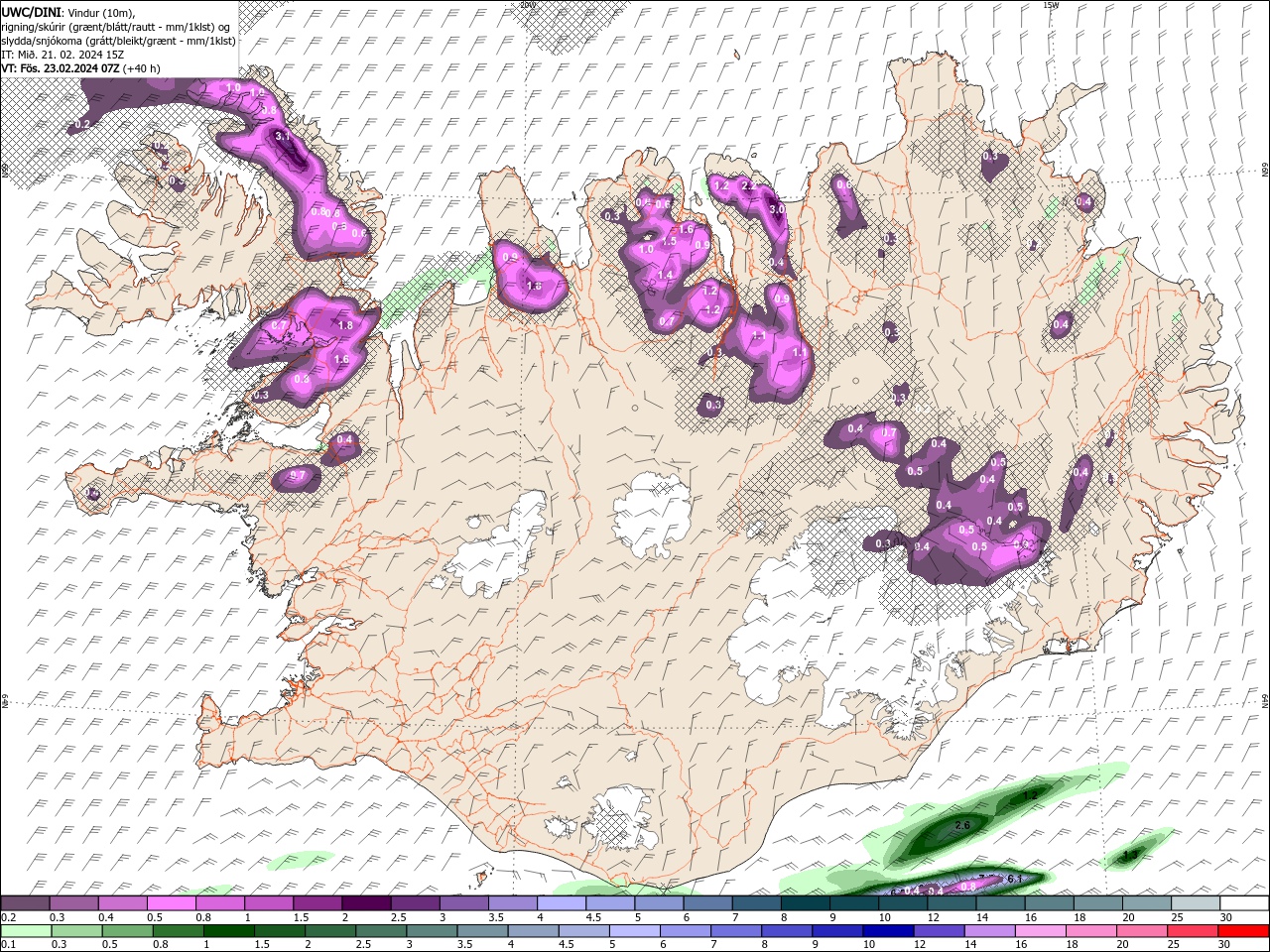1270x952 pixels.
Task: Click the UWC/DINI title text
Action: [33, 12]
